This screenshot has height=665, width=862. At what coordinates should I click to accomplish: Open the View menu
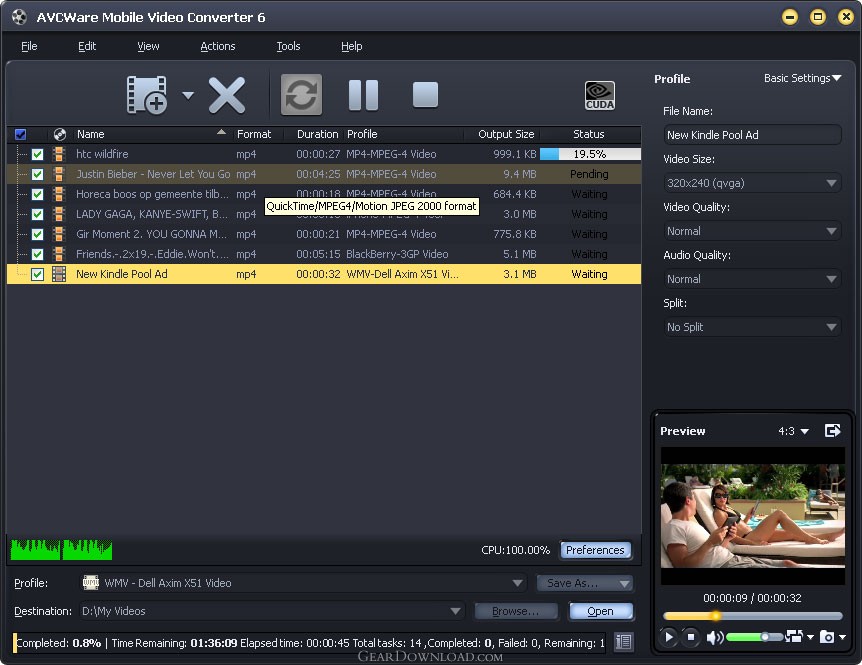click(148, 46)
